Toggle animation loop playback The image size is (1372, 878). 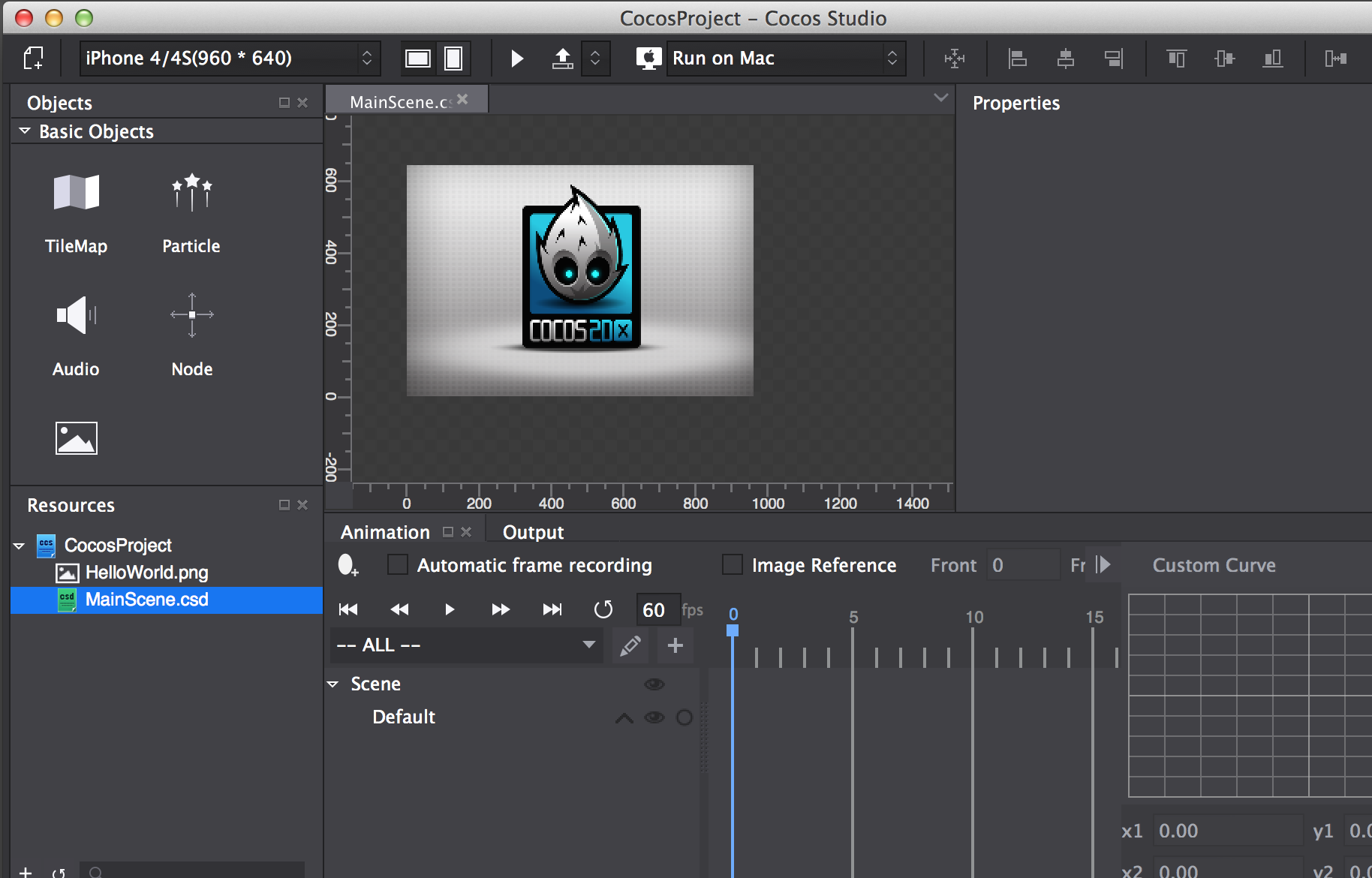click(x=603, y=609)
